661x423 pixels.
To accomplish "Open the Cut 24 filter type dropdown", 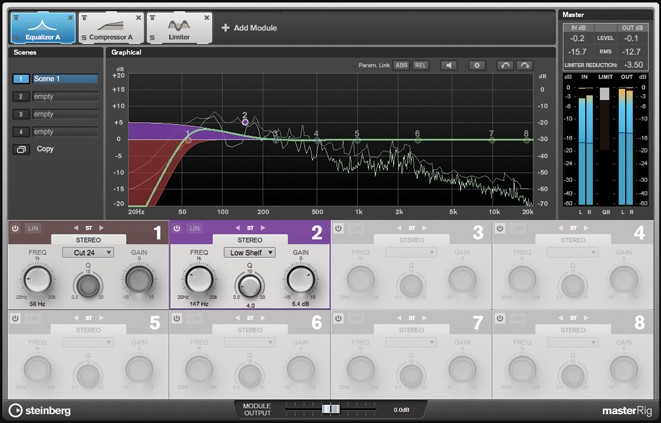I will point(88,253).
